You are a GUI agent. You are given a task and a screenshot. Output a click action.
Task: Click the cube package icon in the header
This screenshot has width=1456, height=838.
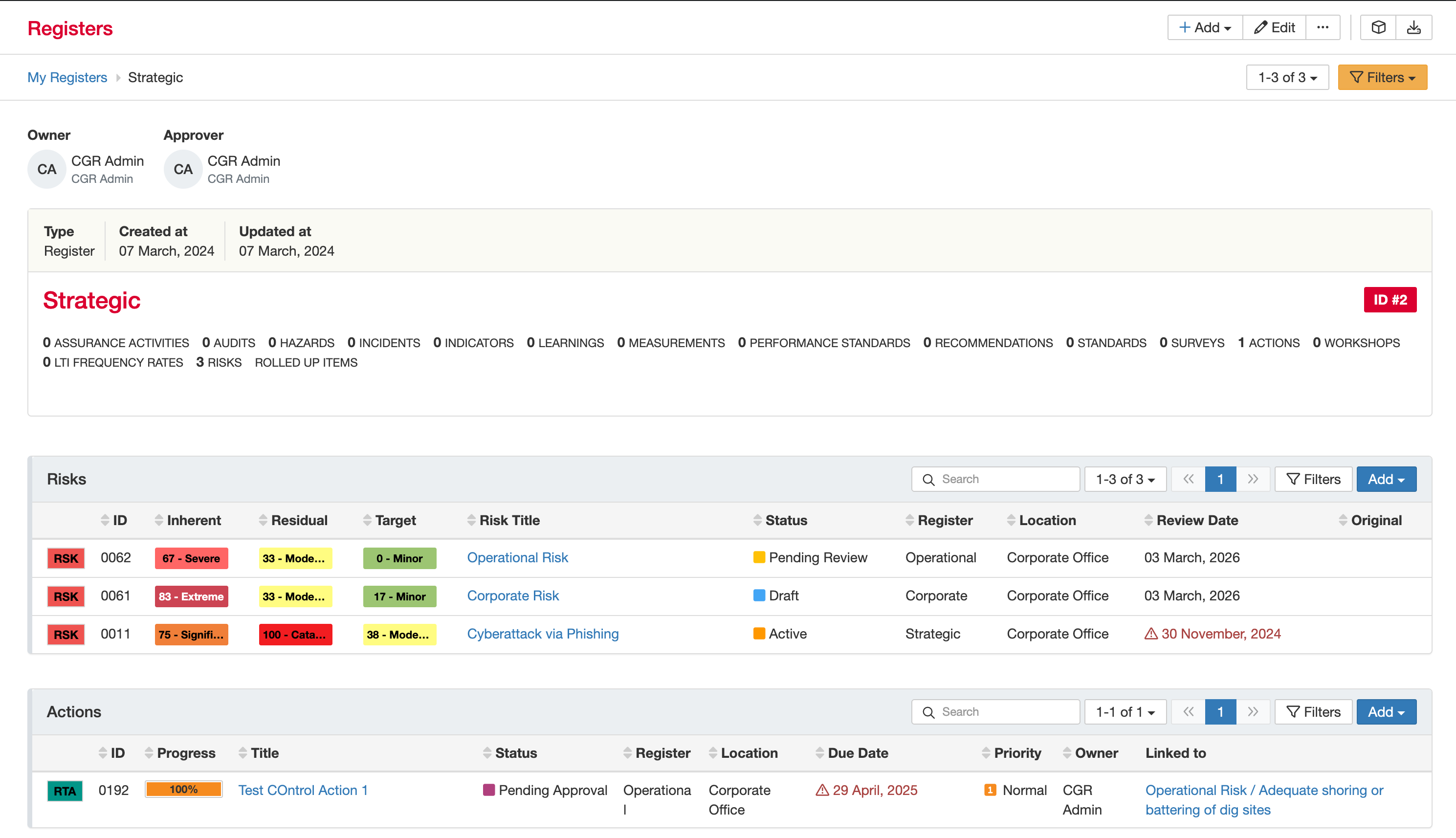tap(1378, 28)
